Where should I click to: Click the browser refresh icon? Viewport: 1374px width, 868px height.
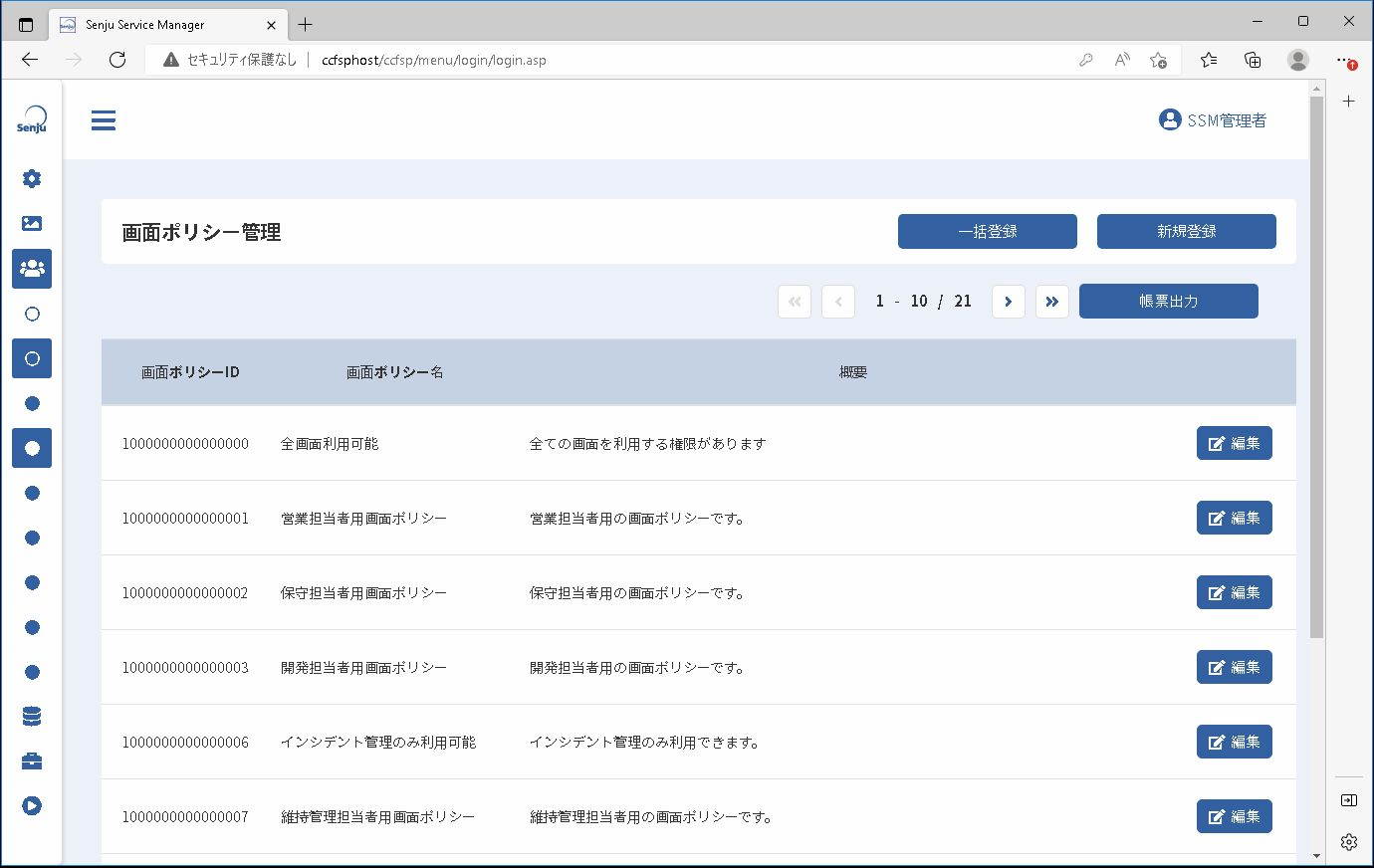[x=117, y=60]
